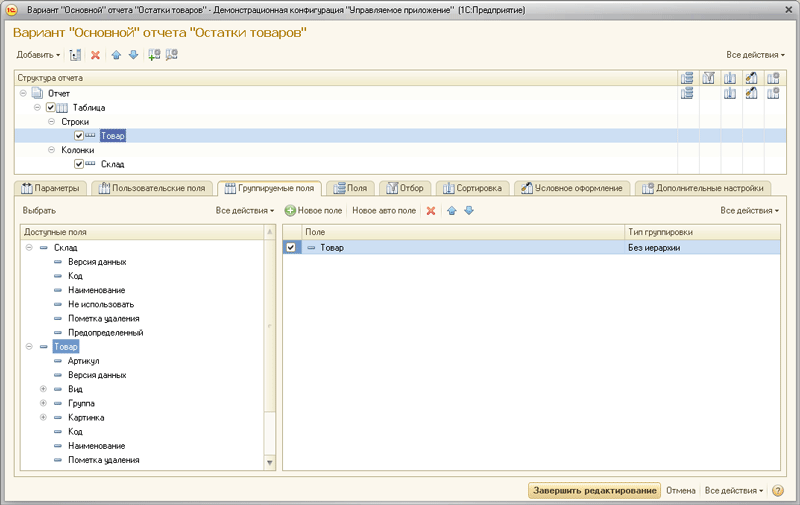
Task: Open the Условное оформление tab
Action: click(575, 187)
